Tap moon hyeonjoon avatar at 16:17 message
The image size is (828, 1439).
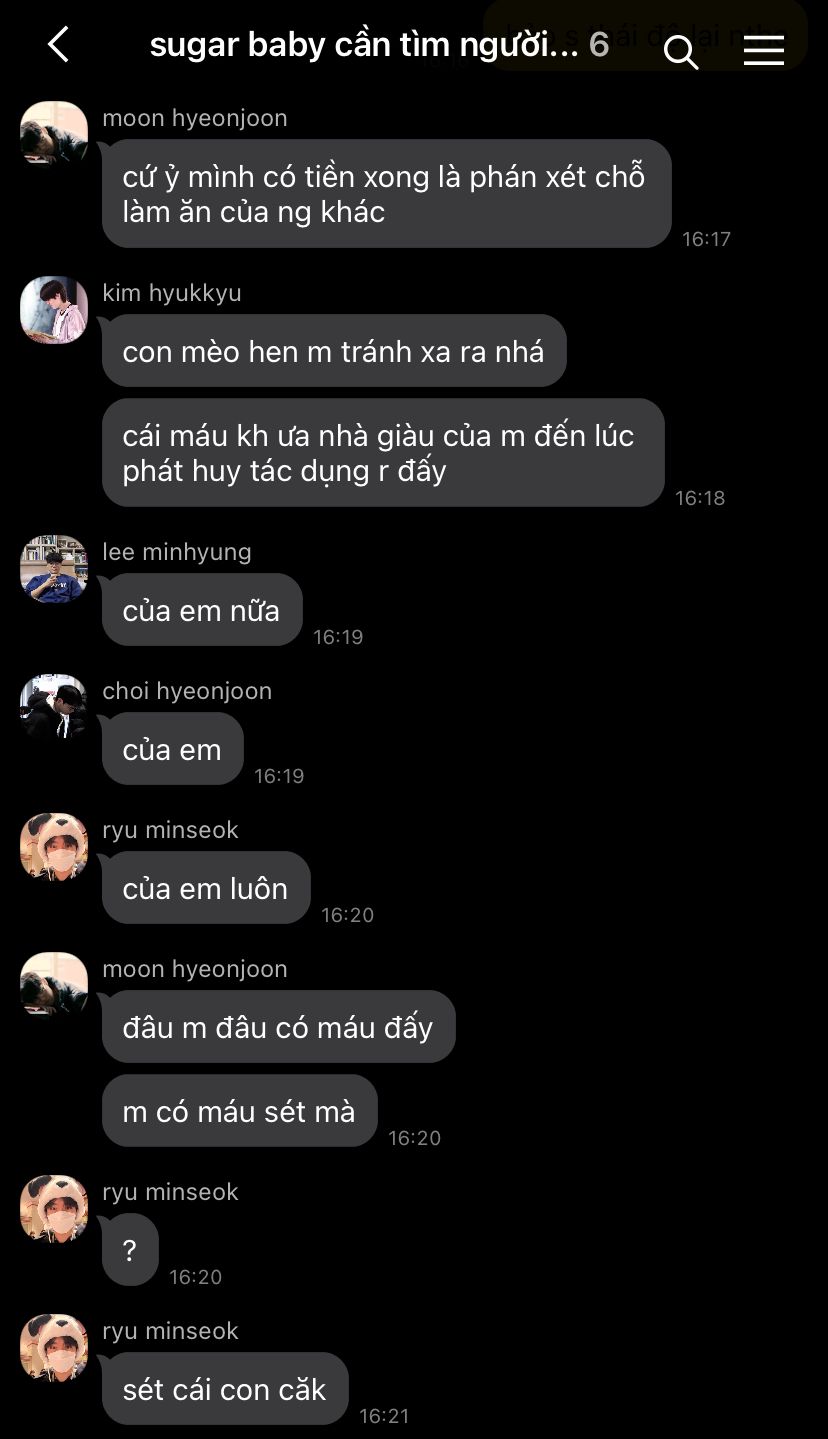54,135
